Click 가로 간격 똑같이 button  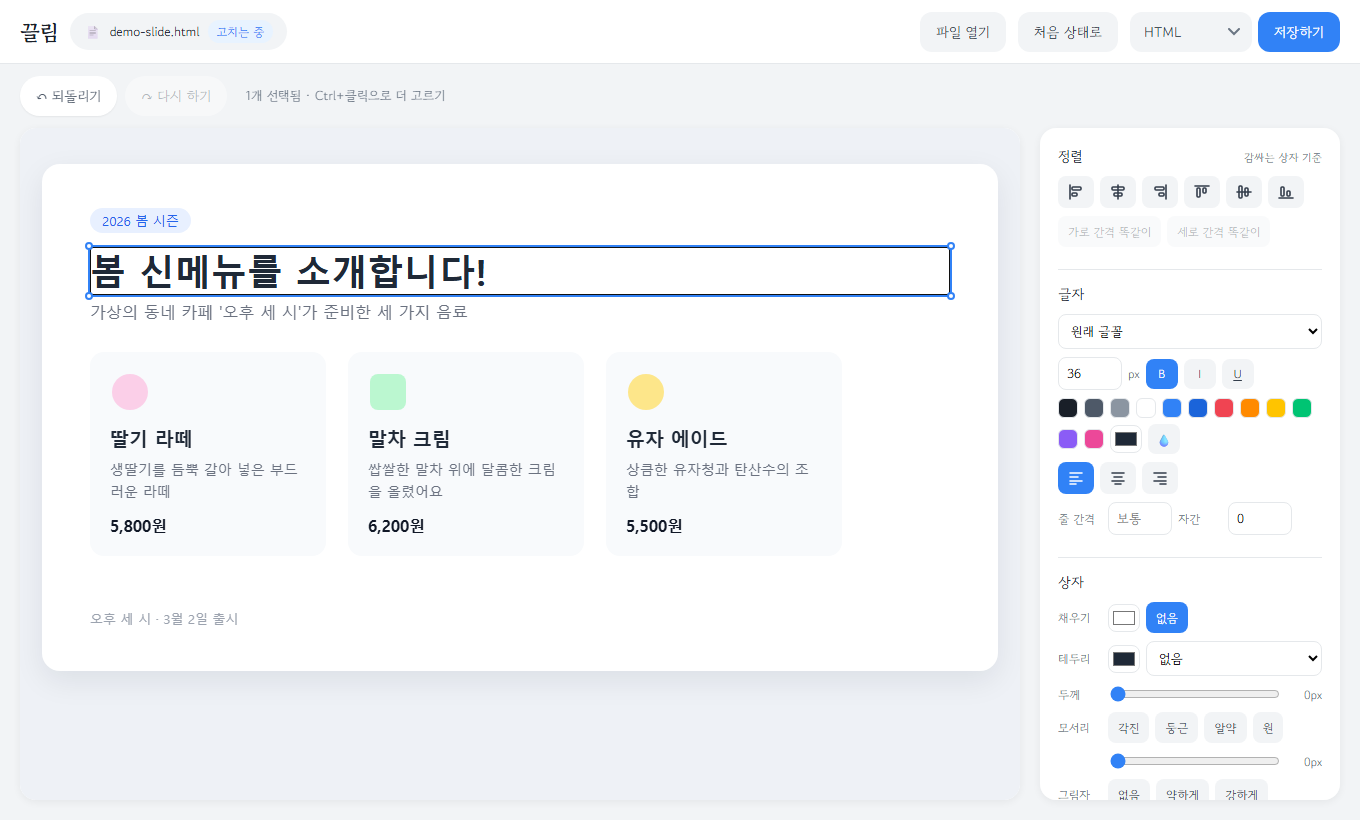1110,232
